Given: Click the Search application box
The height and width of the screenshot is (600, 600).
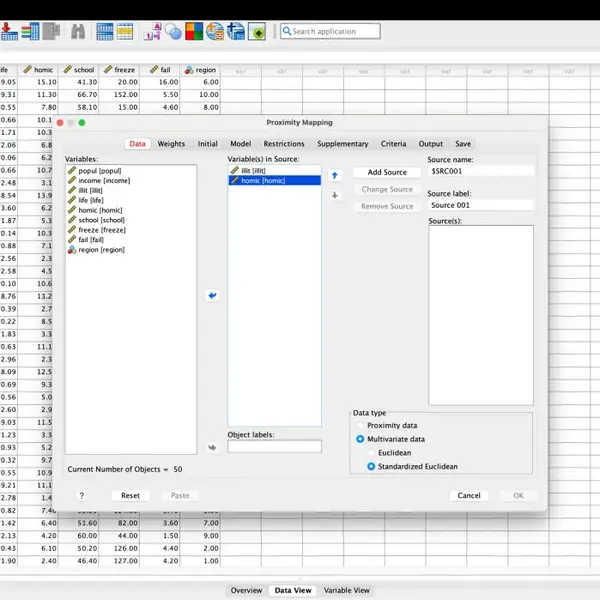Looking at the screenshot, I should coord(331,31).
